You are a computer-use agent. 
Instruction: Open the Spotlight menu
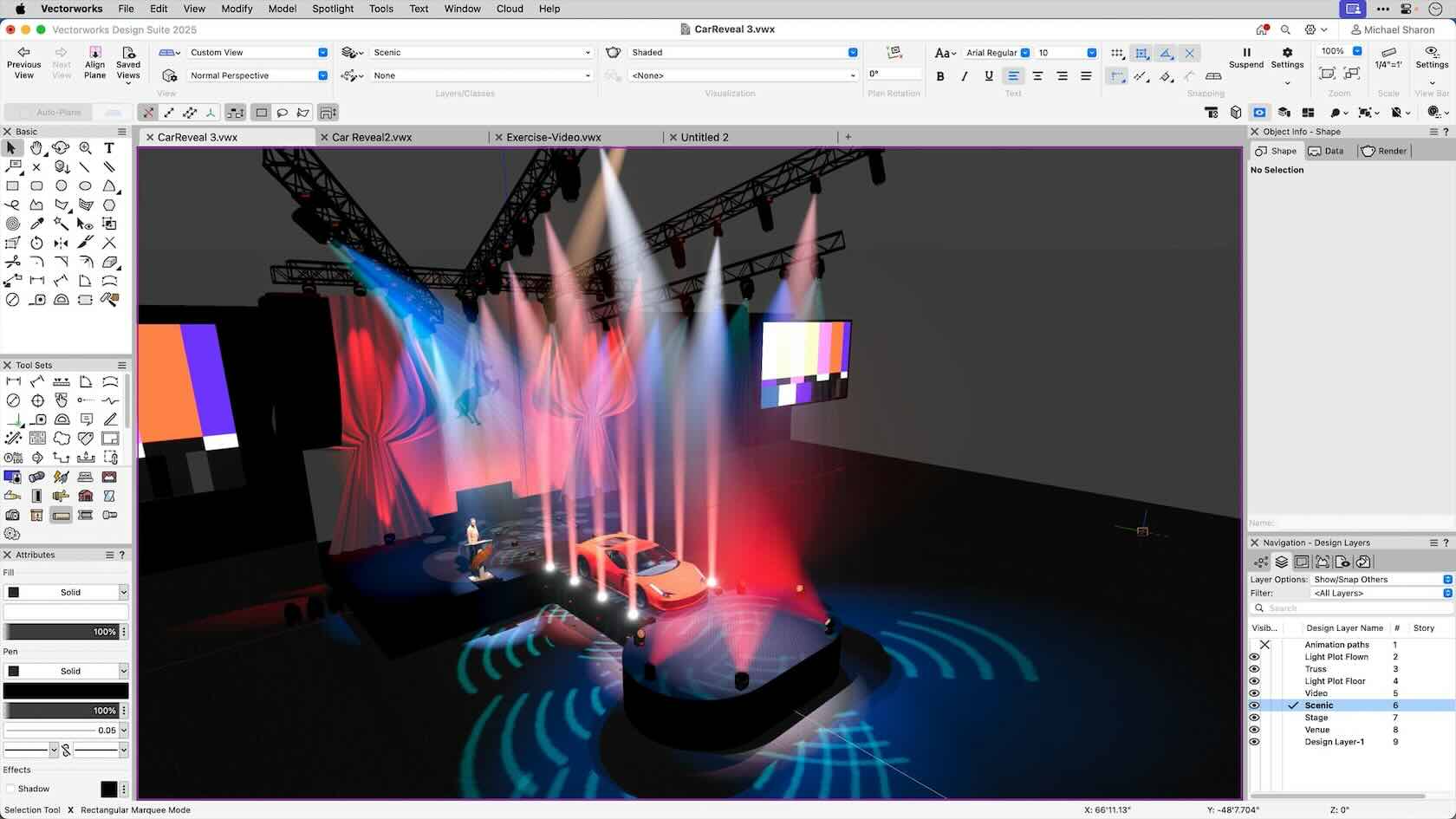pyautogui.click(x=333, y=9)
